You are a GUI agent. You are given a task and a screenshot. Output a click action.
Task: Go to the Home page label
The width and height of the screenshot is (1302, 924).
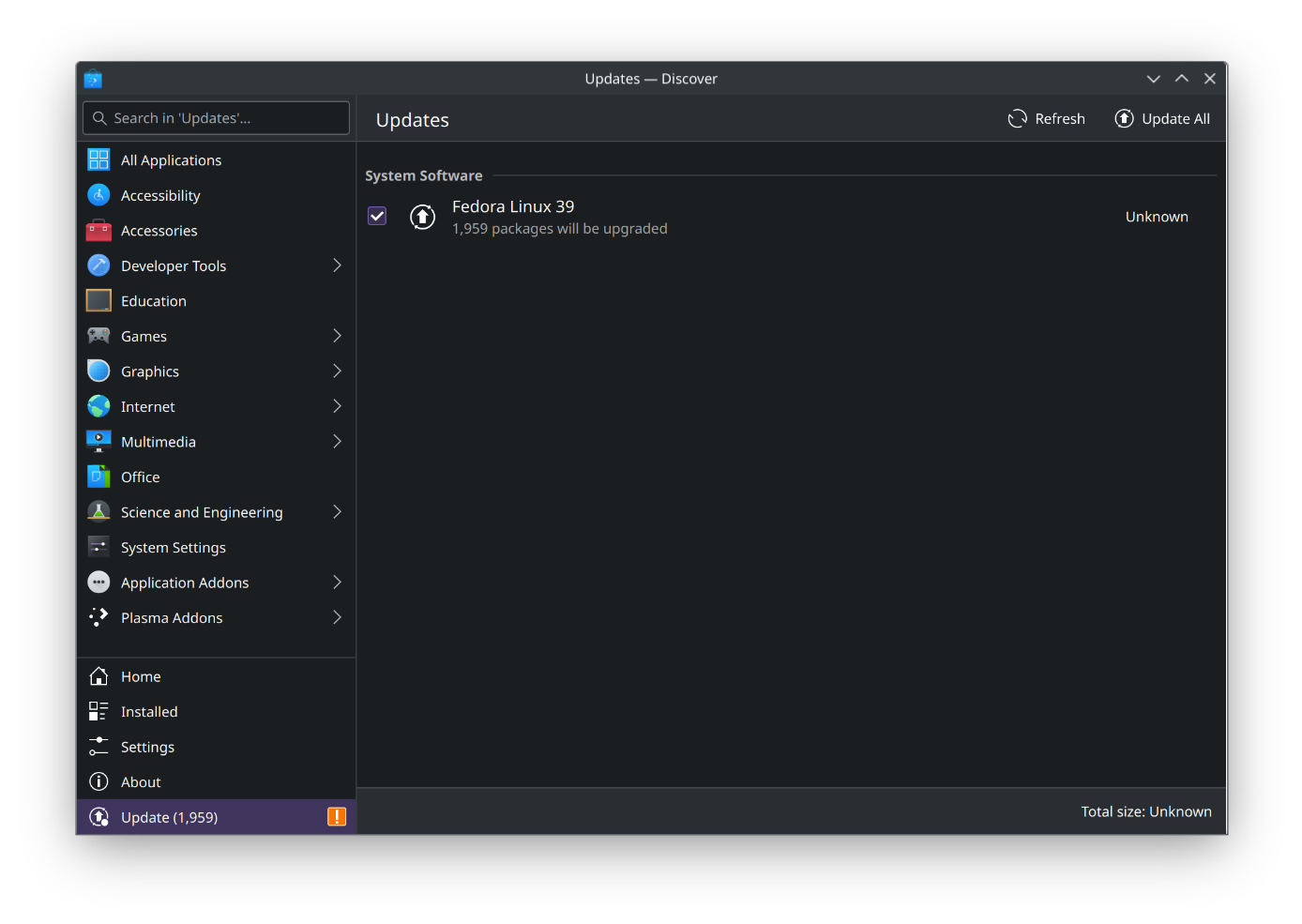[141, 676]
